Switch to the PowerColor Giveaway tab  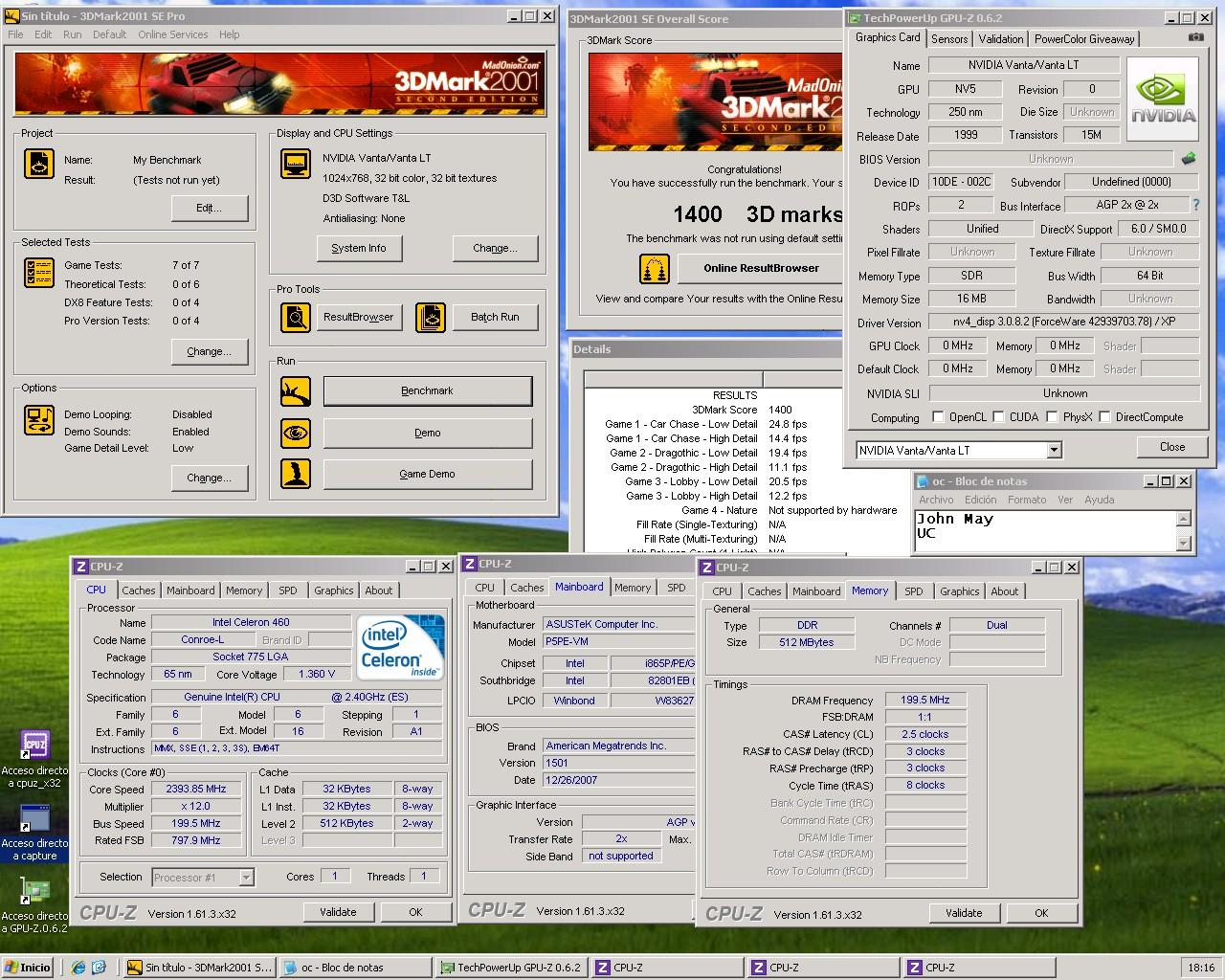1084,39
